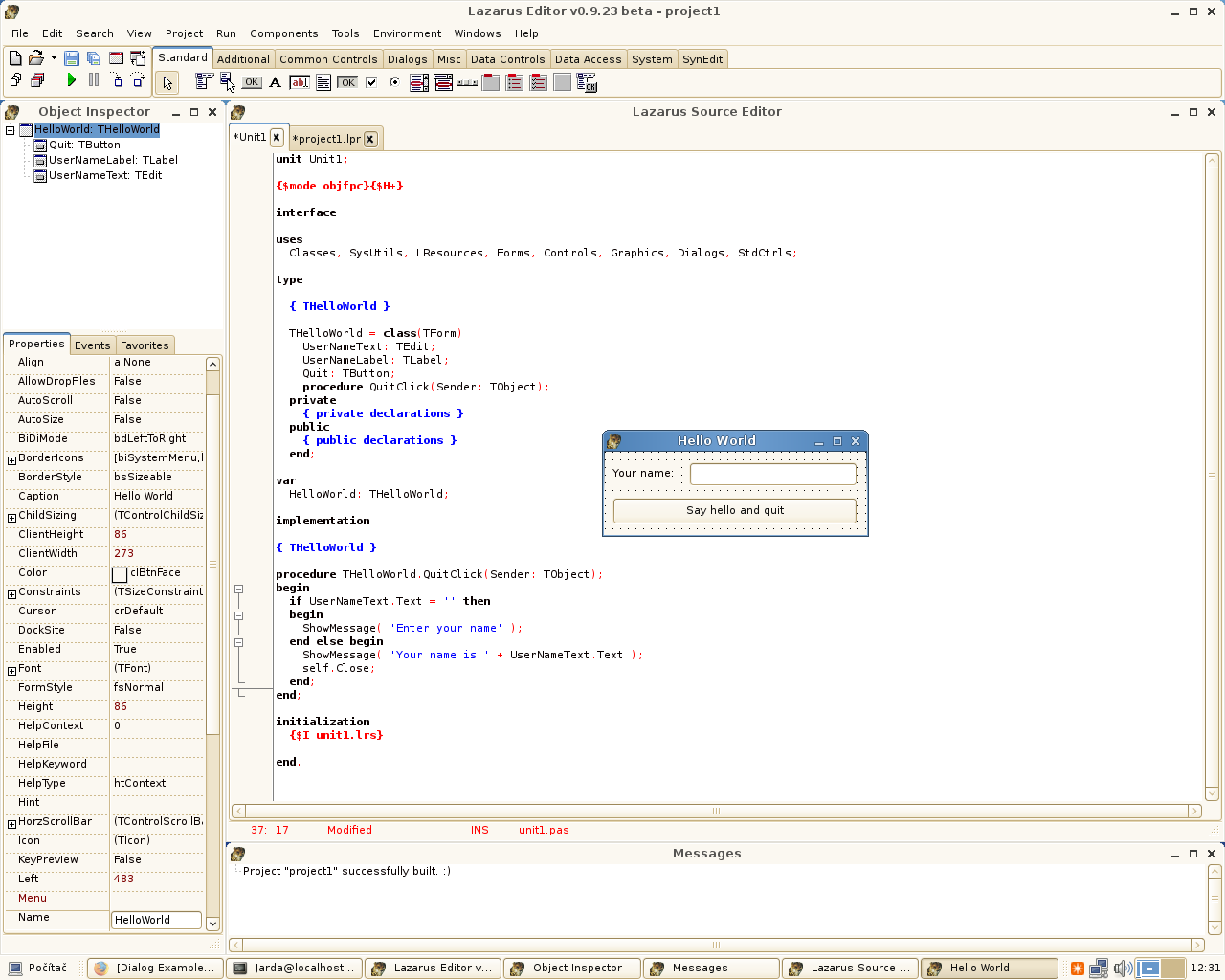This screenshot has height=980, width=1225.
Task: Open the File menu
Action: [x=20, y=33]
